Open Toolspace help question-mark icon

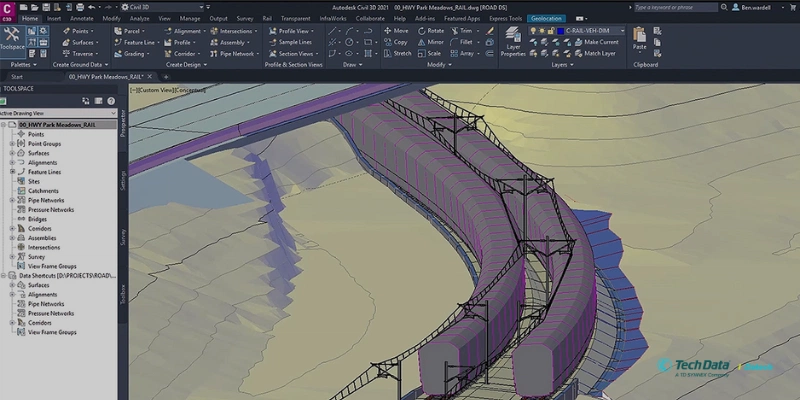coord(111,101)
